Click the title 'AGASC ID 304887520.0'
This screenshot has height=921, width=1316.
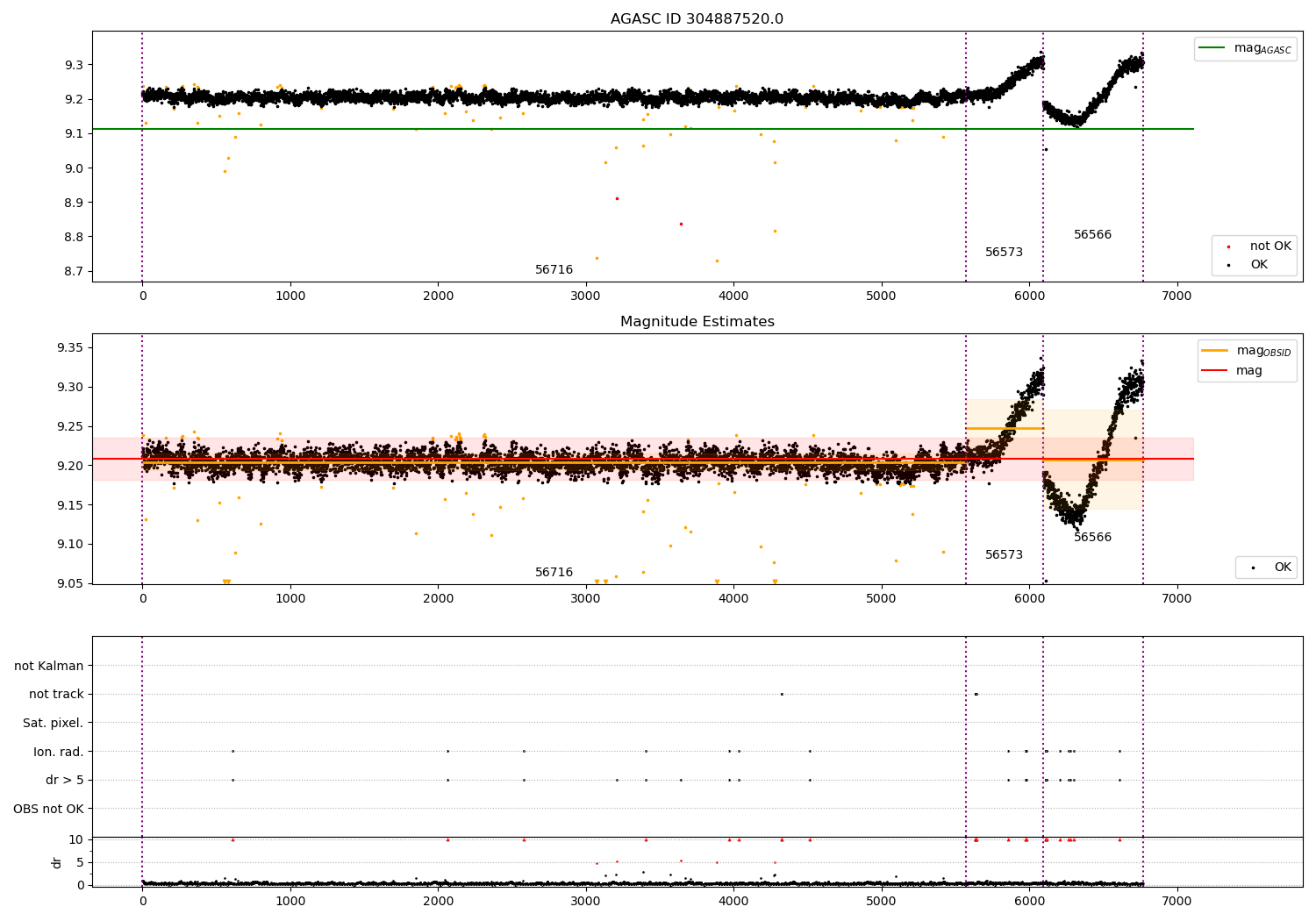697,19
